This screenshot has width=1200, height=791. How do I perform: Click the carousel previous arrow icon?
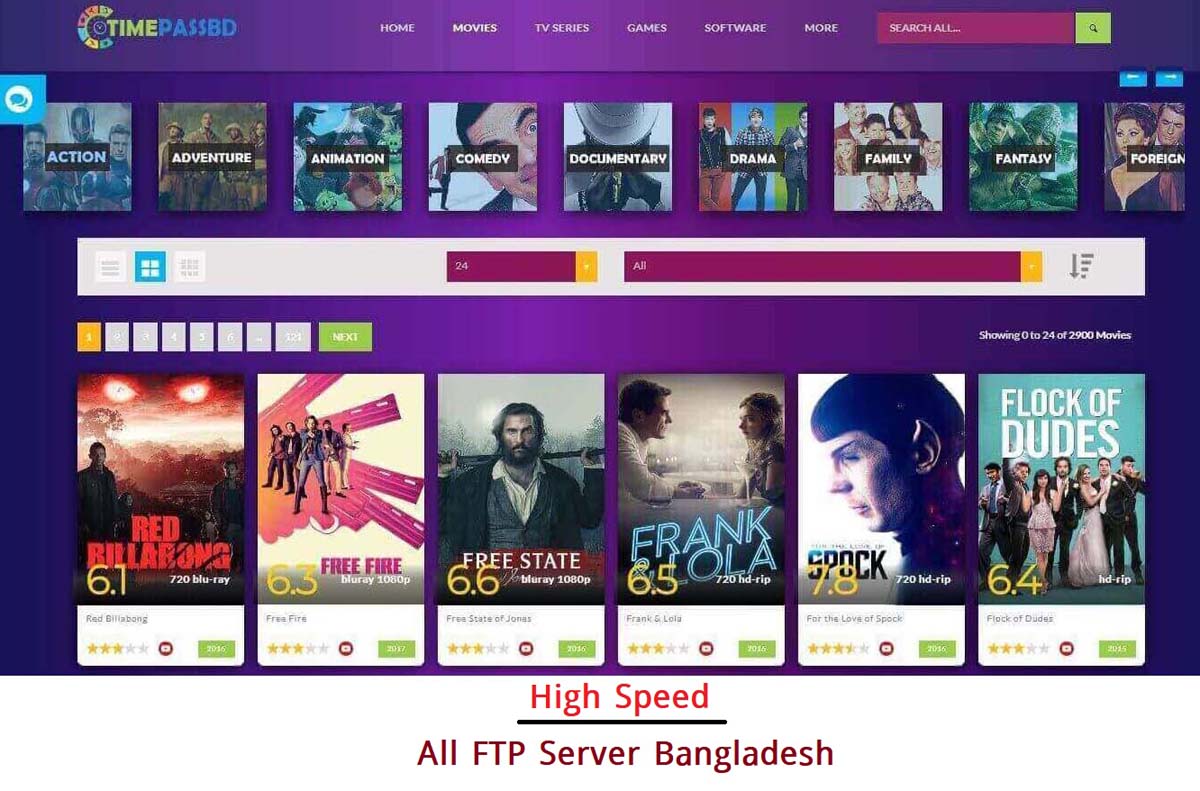pyautogui.click(x=1133, y=77)
